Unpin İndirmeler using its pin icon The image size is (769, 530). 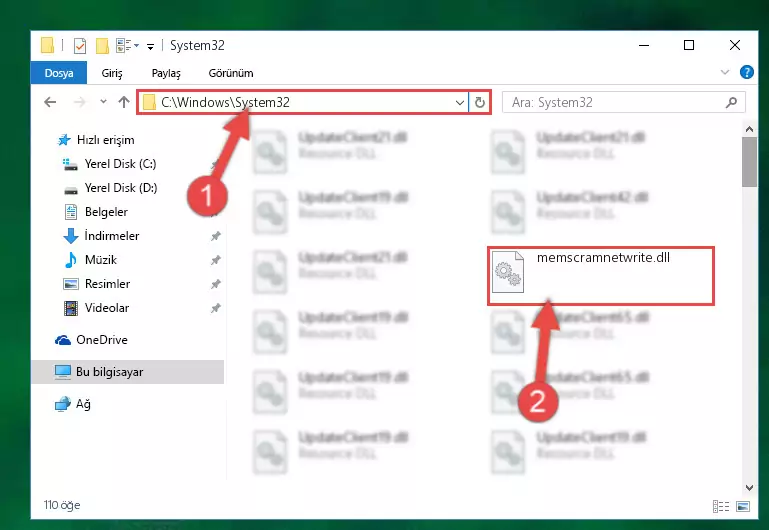coord(215,236)
